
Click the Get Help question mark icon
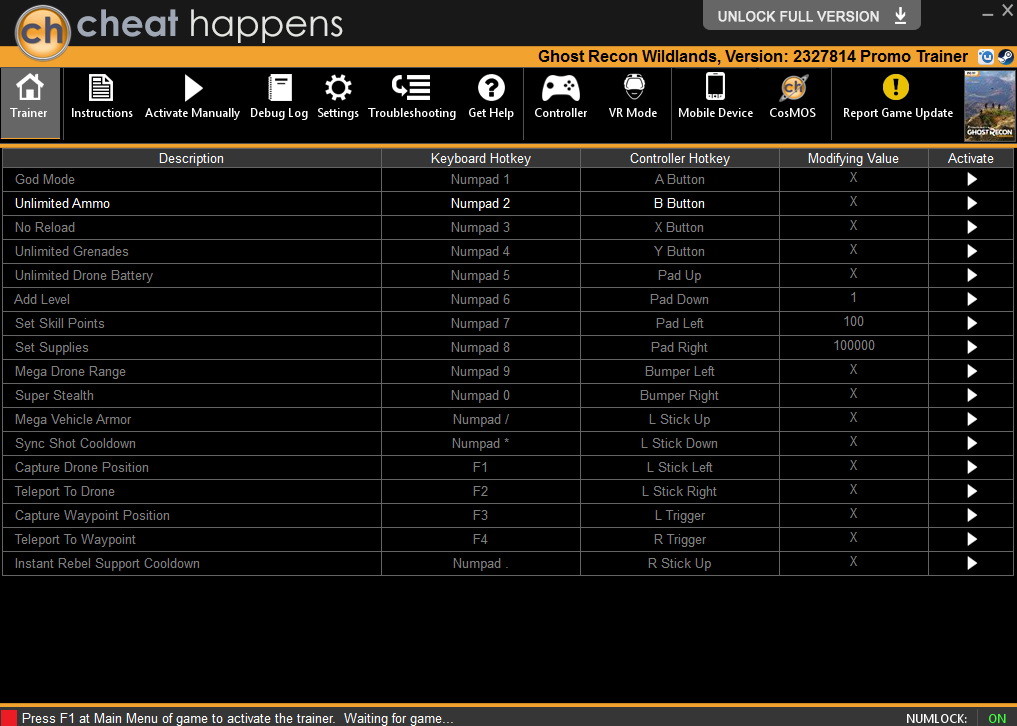491,88
